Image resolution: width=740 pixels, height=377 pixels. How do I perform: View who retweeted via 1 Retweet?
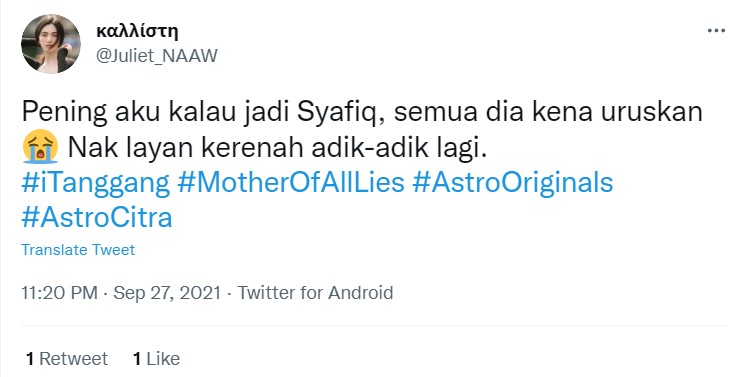[x=67, y=359]
